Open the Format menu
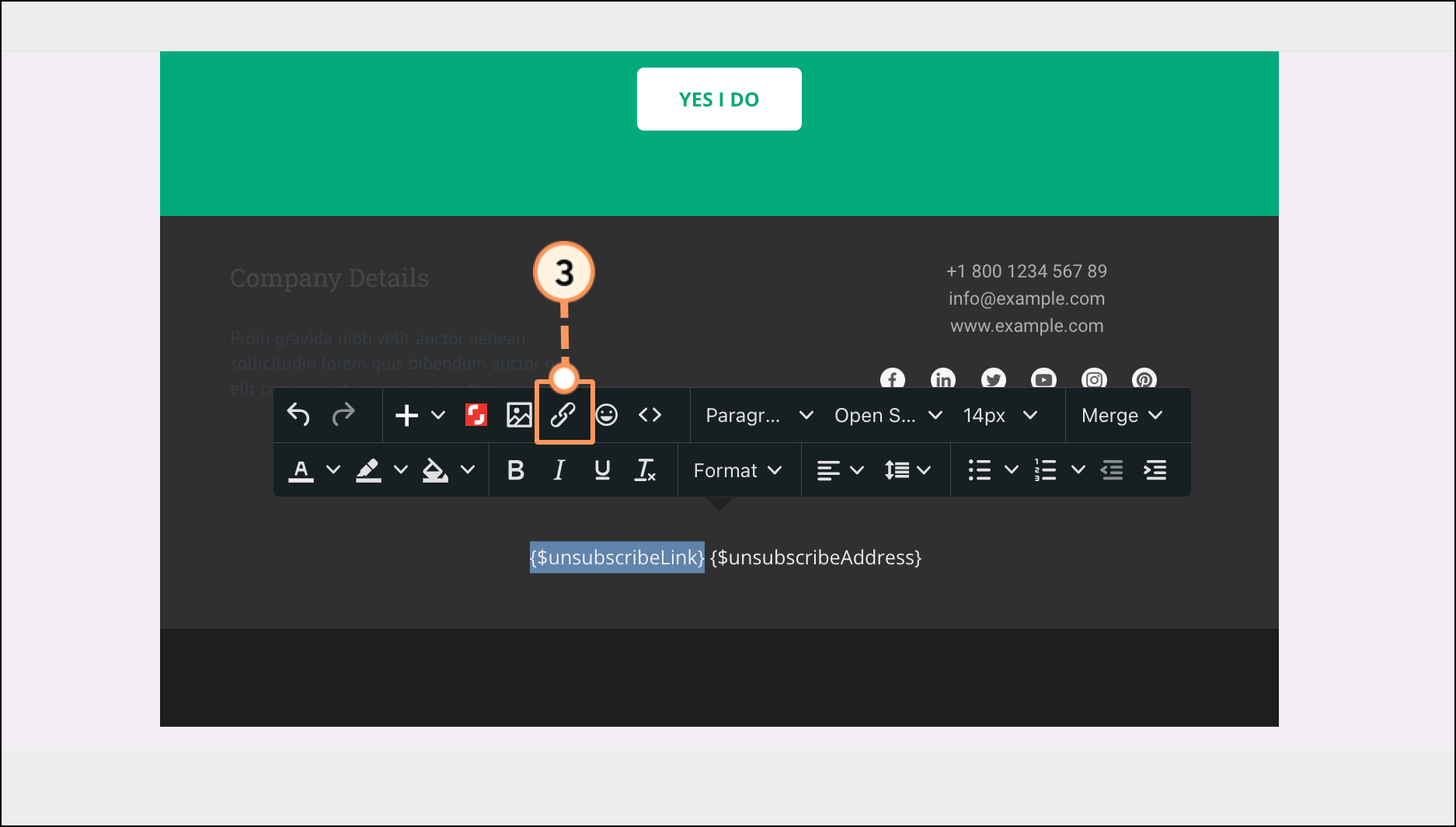The image size is (1456, 827). click(x=738, y=470)
